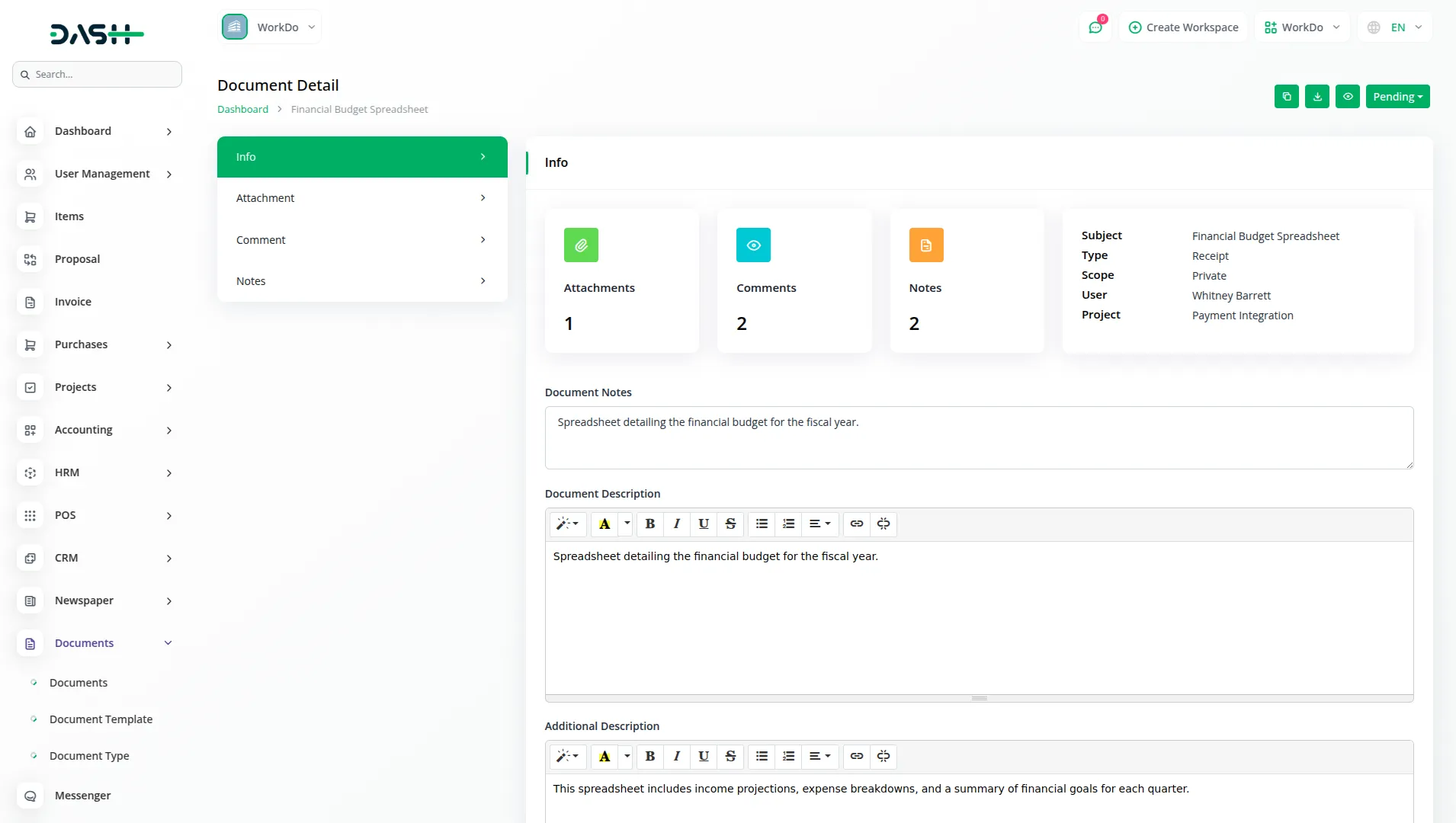Unlink selected text in Additional Description

(884, 757)
